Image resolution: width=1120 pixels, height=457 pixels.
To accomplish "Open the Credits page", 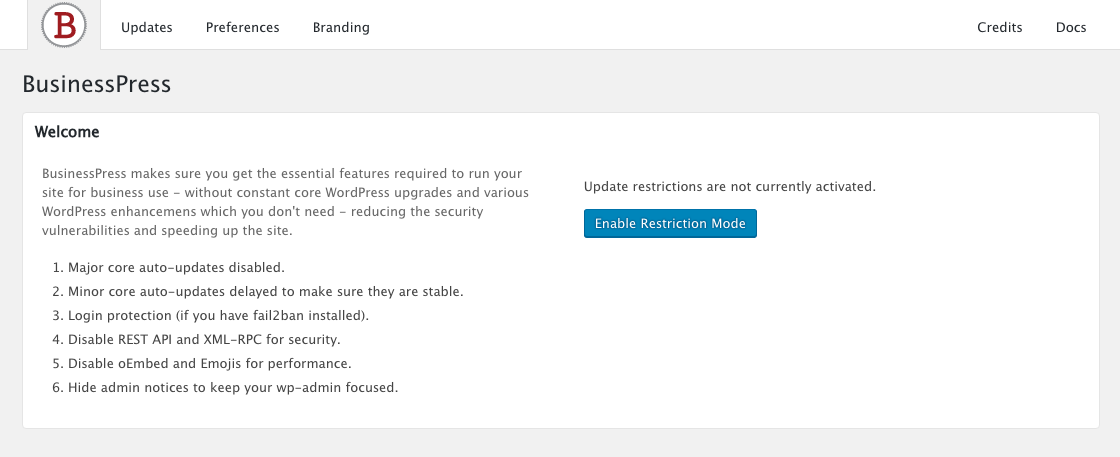I will 999,28.
